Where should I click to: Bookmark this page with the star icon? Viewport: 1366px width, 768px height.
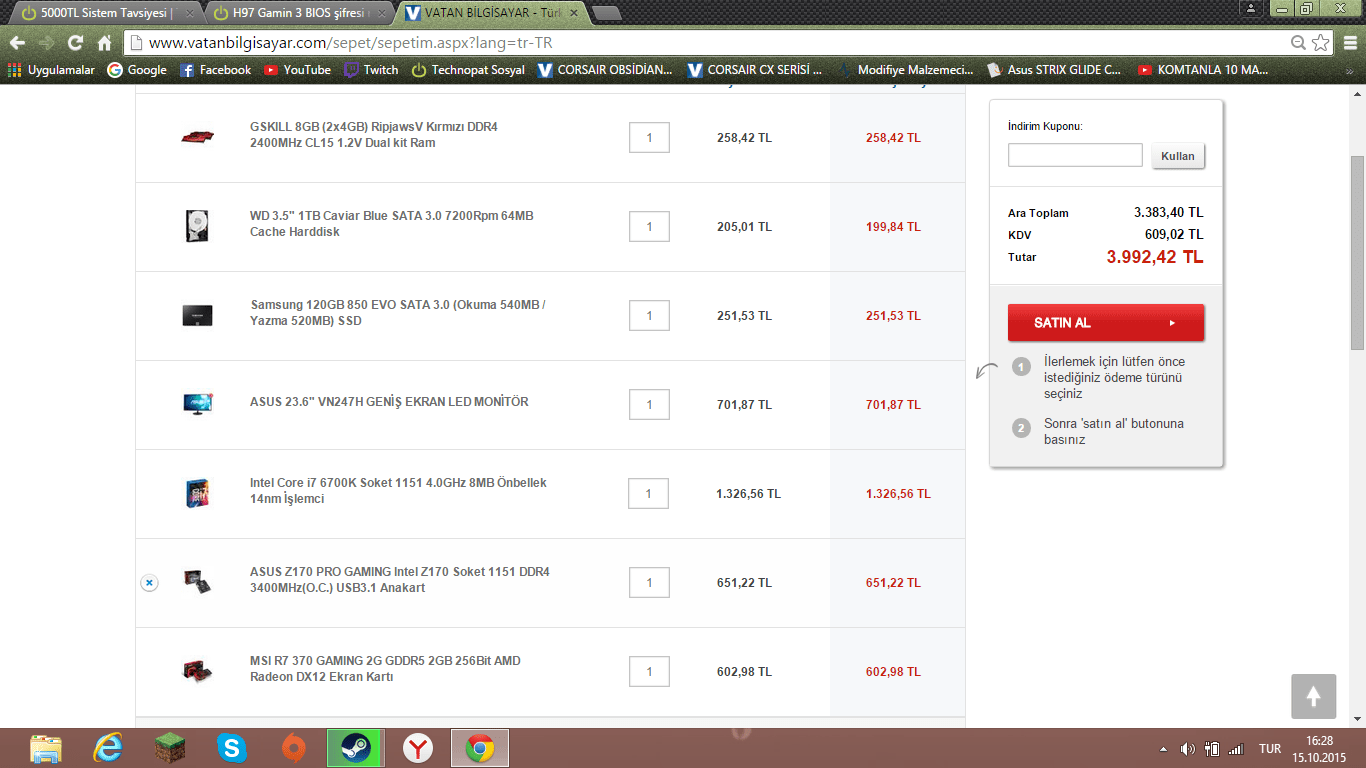tap(1320, 43)
